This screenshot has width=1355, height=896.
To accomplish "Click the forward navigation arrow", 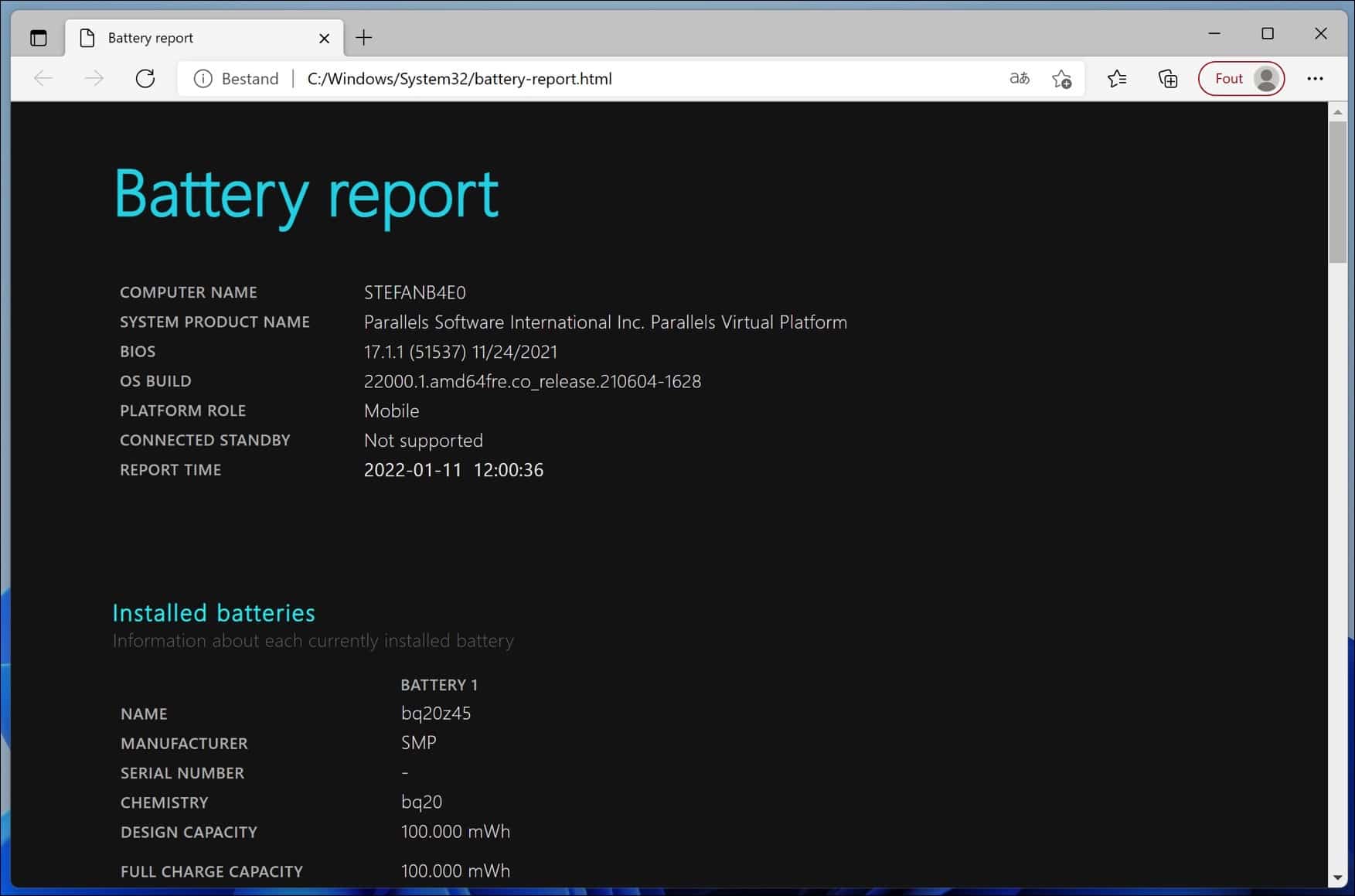I will [x=94, y=78].
